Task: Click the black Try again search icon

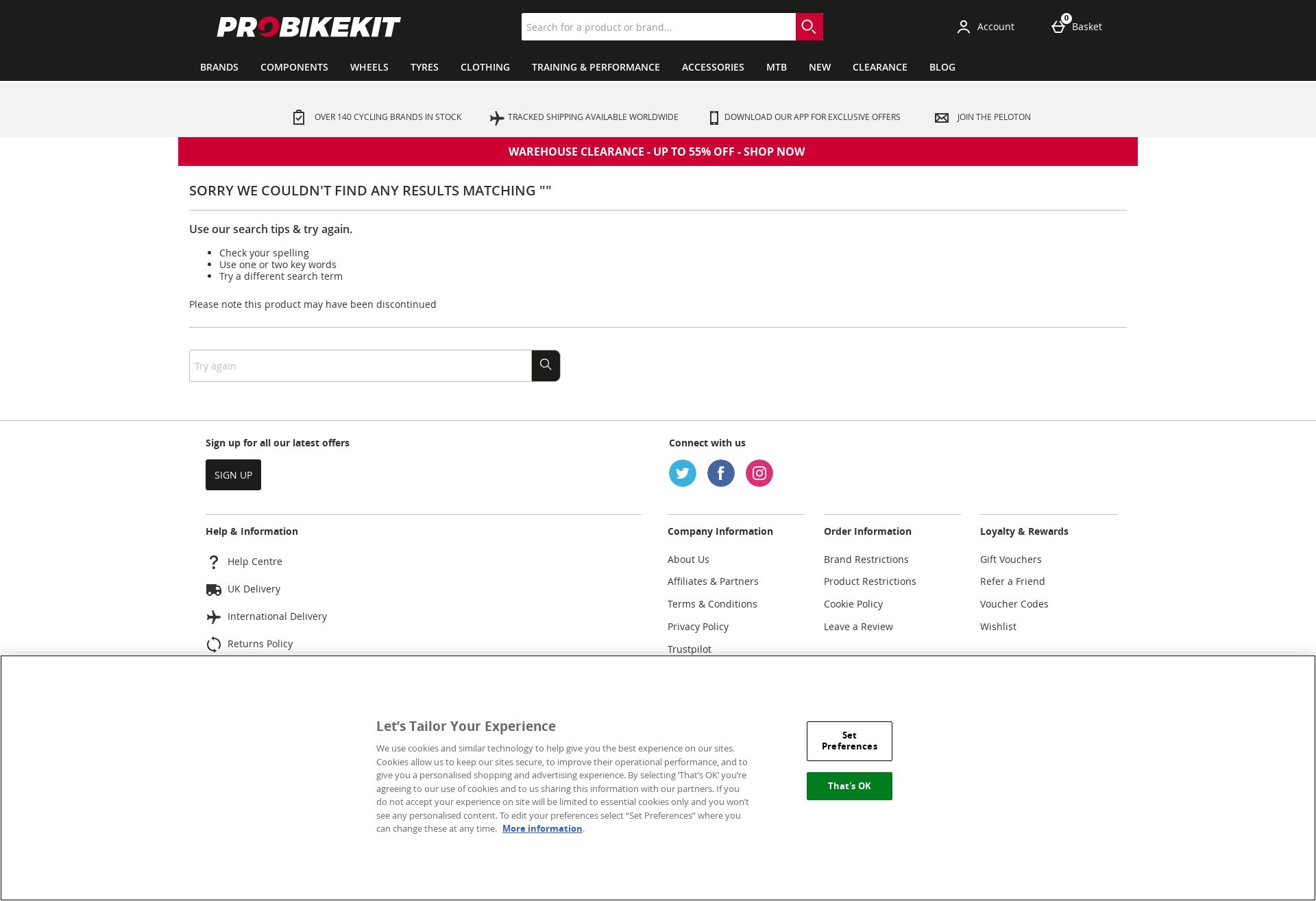Action: (x=546, y=365)
